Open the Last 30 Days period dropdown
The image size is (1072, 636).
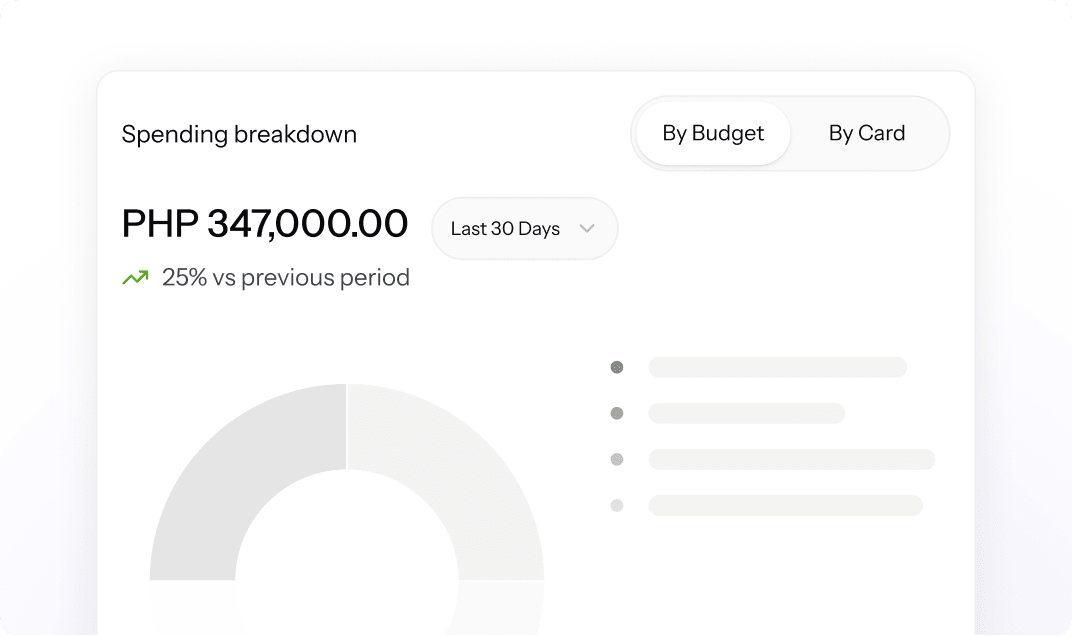click(524, 229)
